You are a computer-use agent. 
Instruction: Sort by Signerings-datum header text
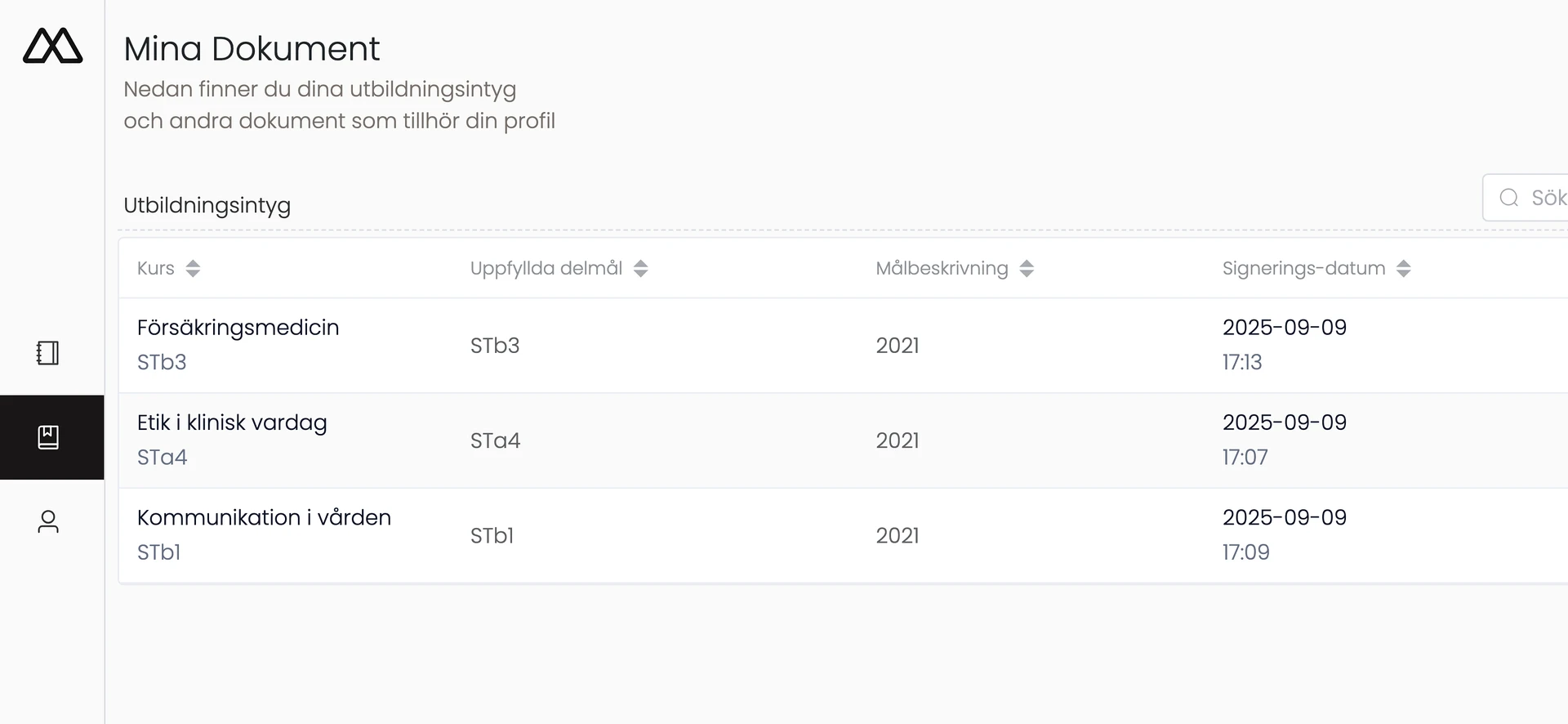1303,268
